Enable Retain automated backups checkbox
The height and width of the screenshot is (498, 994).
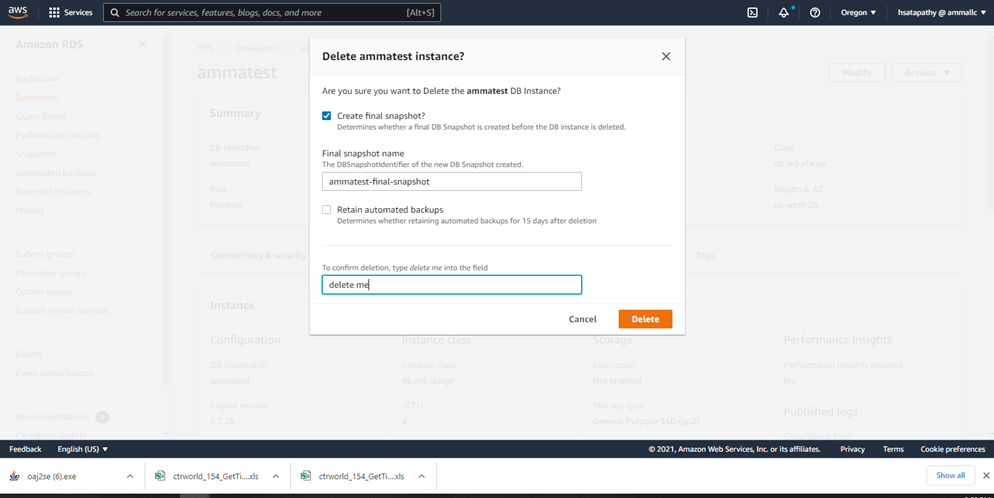click(x=327, y=210)
